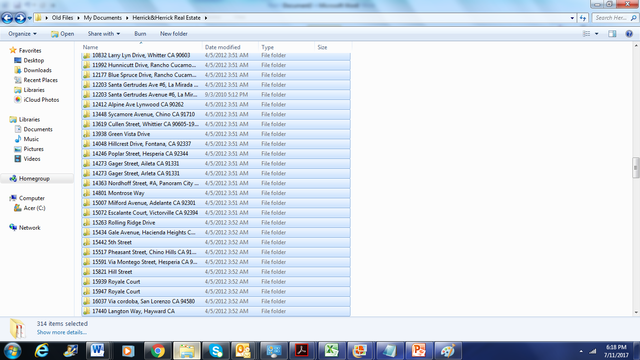Sort by the Type column header

coord(287,47)
